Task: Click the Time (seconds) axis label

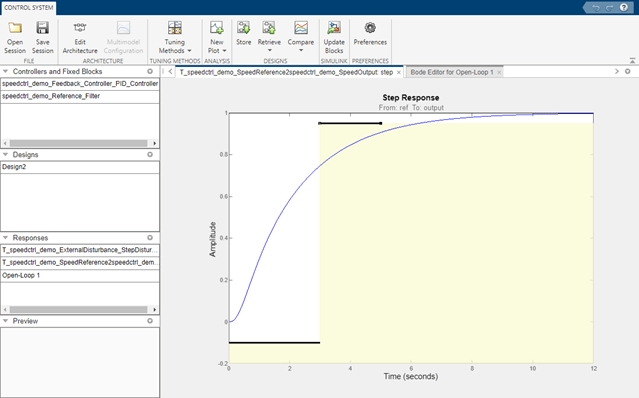Action: (411, 376)
